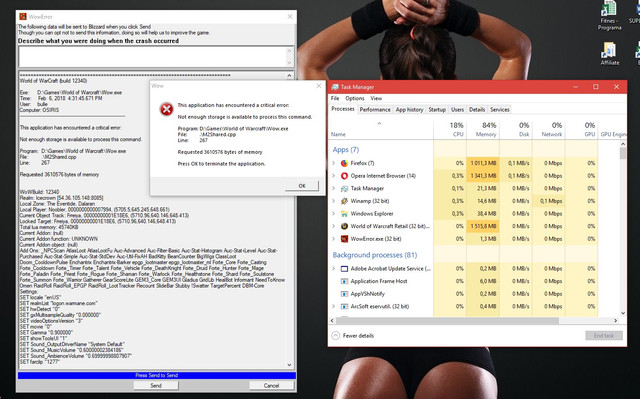Expand the Winamp (32 bit) row
Viewport: 640px width, 399px height.
[x=333, y=201]
